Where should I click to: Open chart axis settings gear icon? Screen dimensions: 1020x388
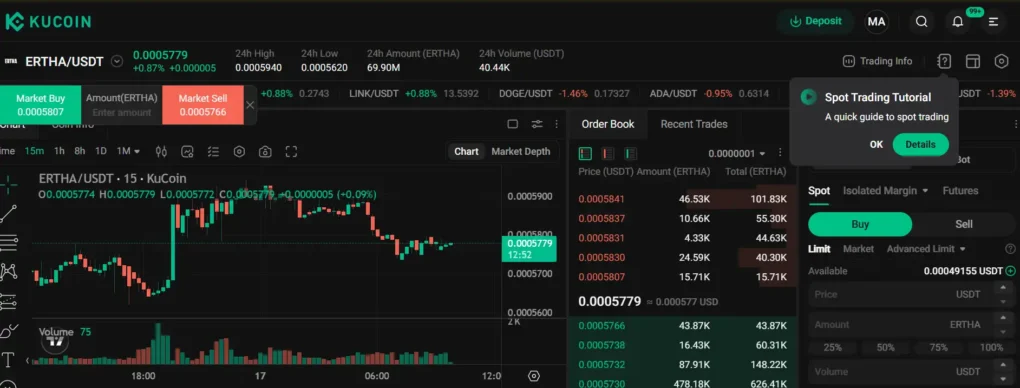pyautogui.click(x=534, y=376)
